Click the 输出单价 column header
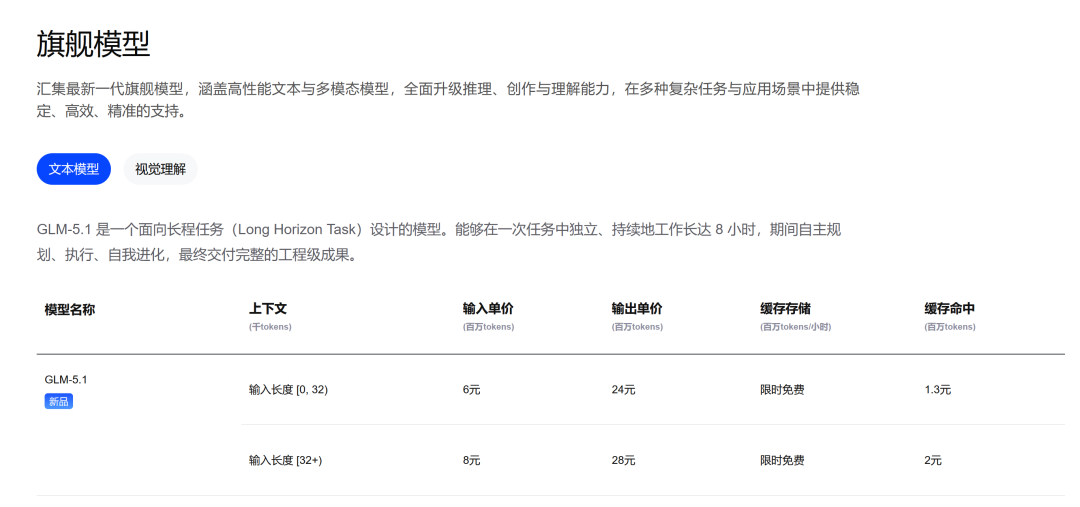Viewport: 1080px width, 507px height. pyautogui.click(x=637, y=309)
